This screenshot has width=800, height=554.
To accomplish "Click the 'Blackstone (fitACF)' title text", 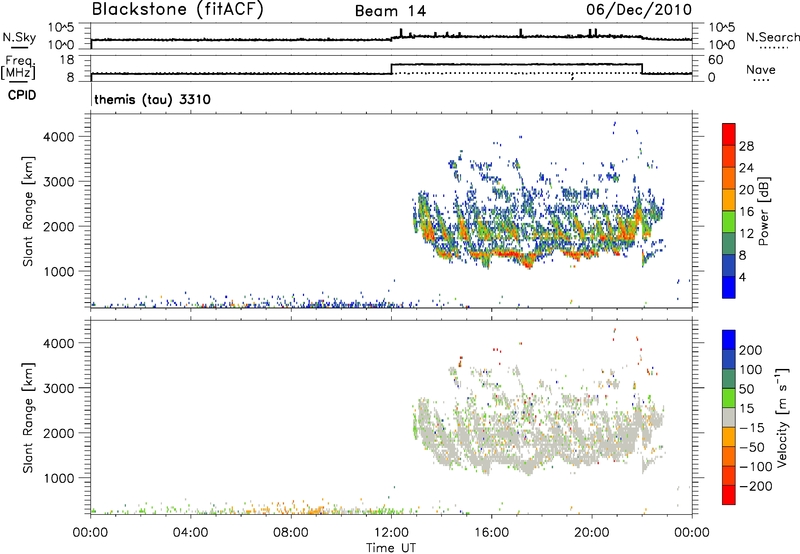I will [x=178, y=10].
